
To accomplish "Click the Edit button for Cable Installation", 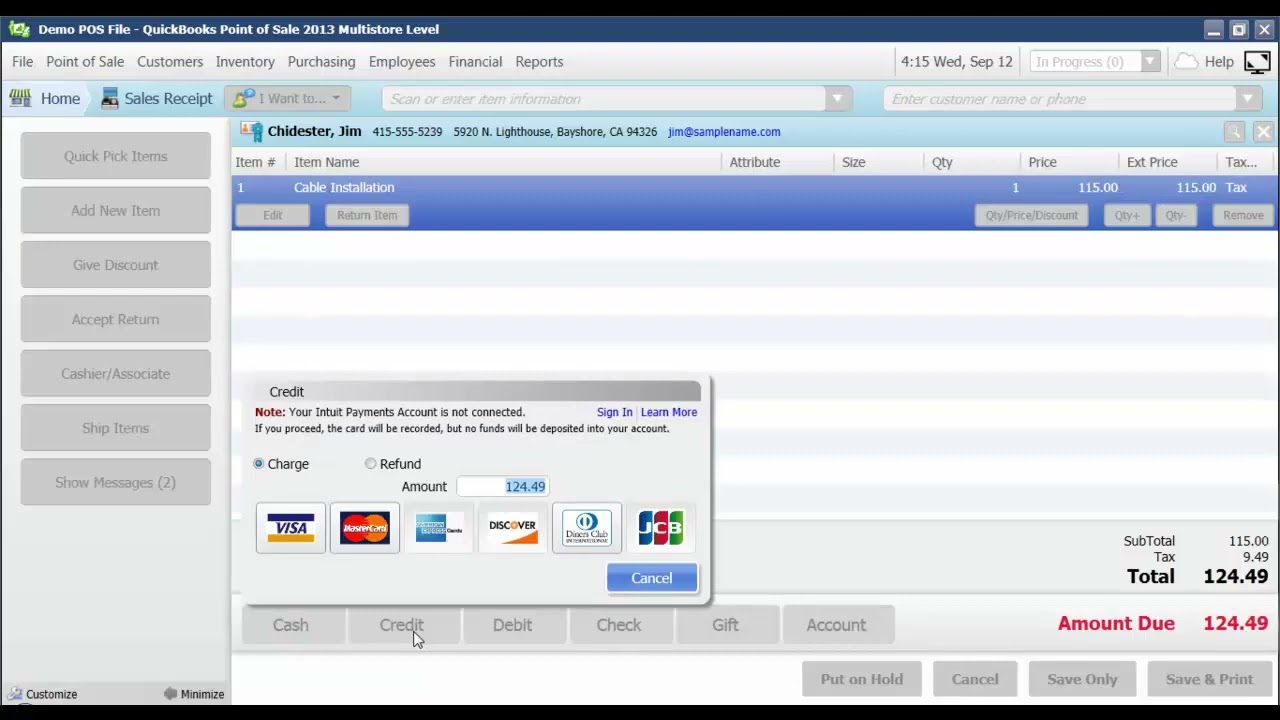I will [273, 215].
